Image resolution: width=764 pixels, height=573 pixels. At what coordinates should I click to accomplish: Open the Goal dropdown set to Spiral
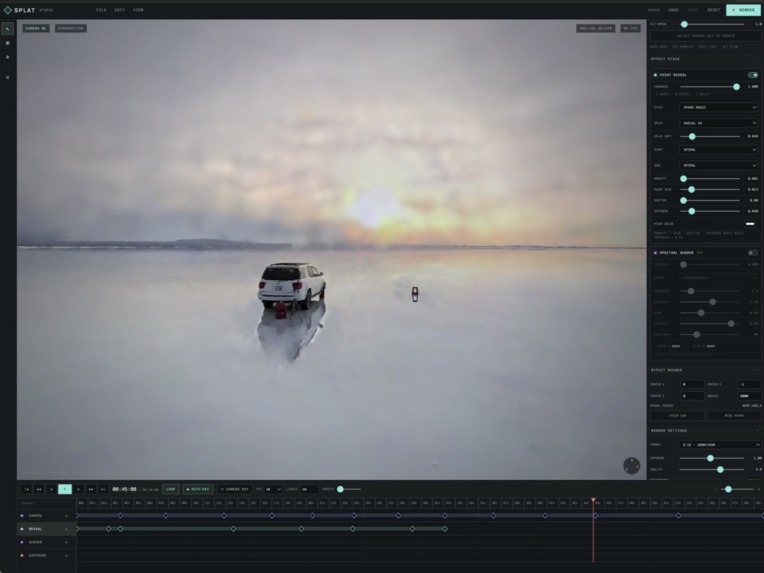[719, 165]
